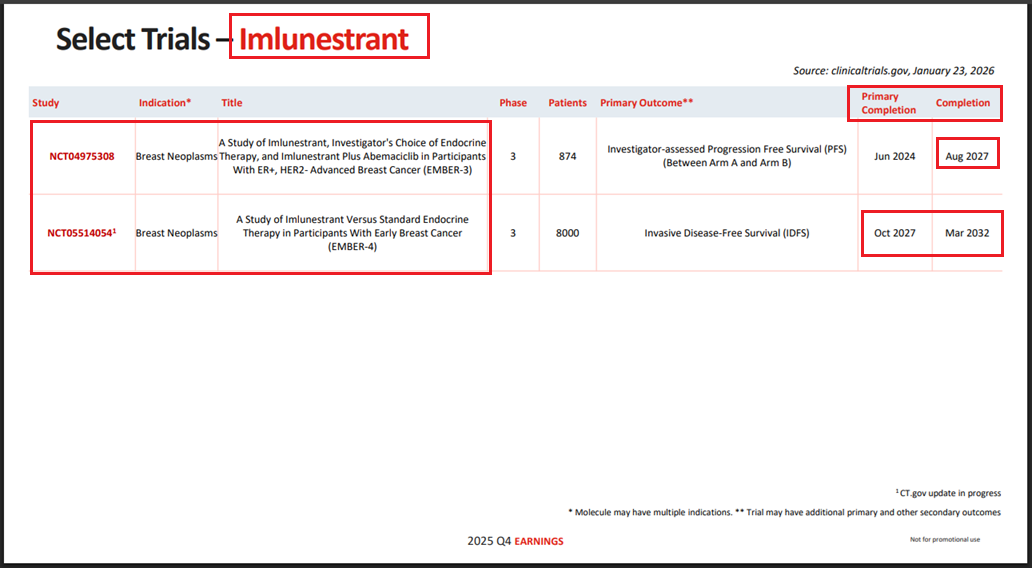Click the EMBER-4 study title text
Viewport: 1032px width, 568px height.
click(x=353, y=233)
